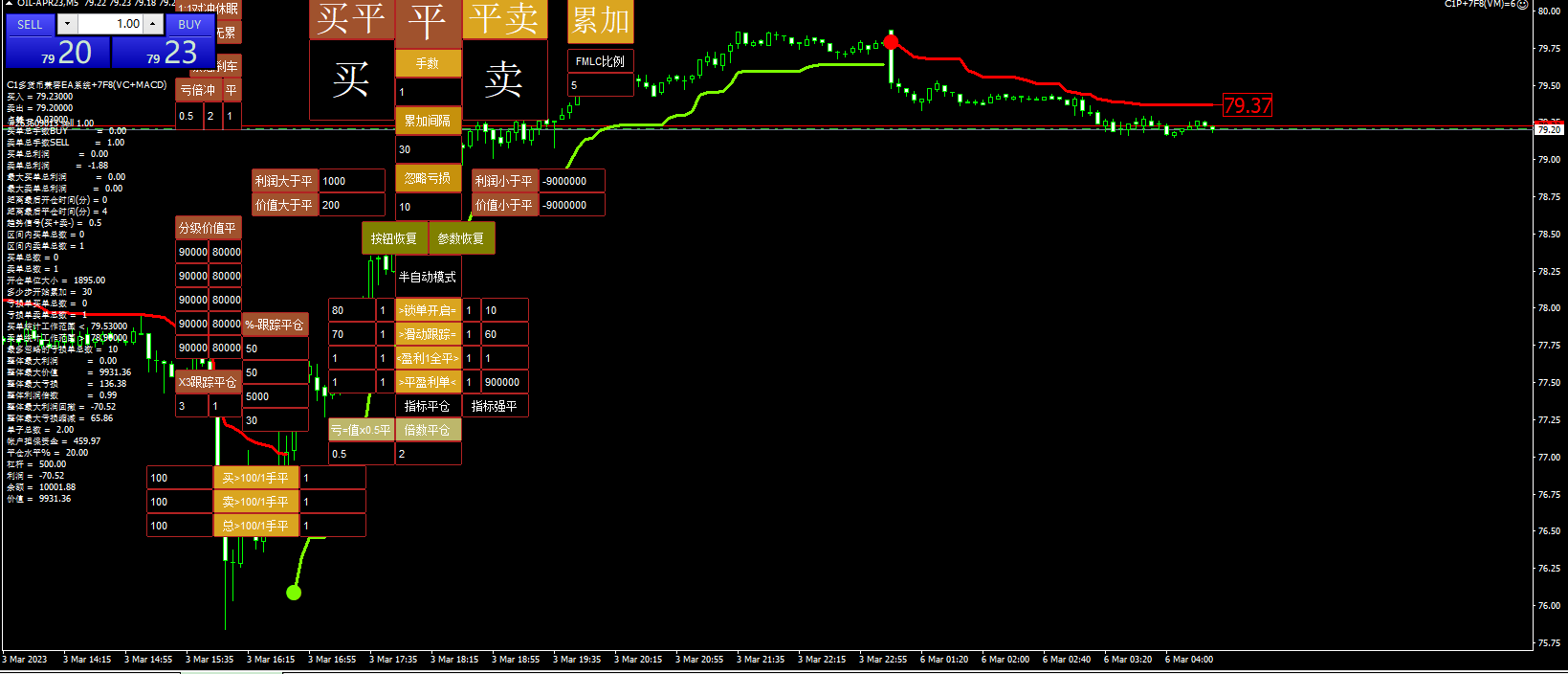Click the field showing 5000
This screenshot has width=1568, height=674.
click(x=275, y=396)
